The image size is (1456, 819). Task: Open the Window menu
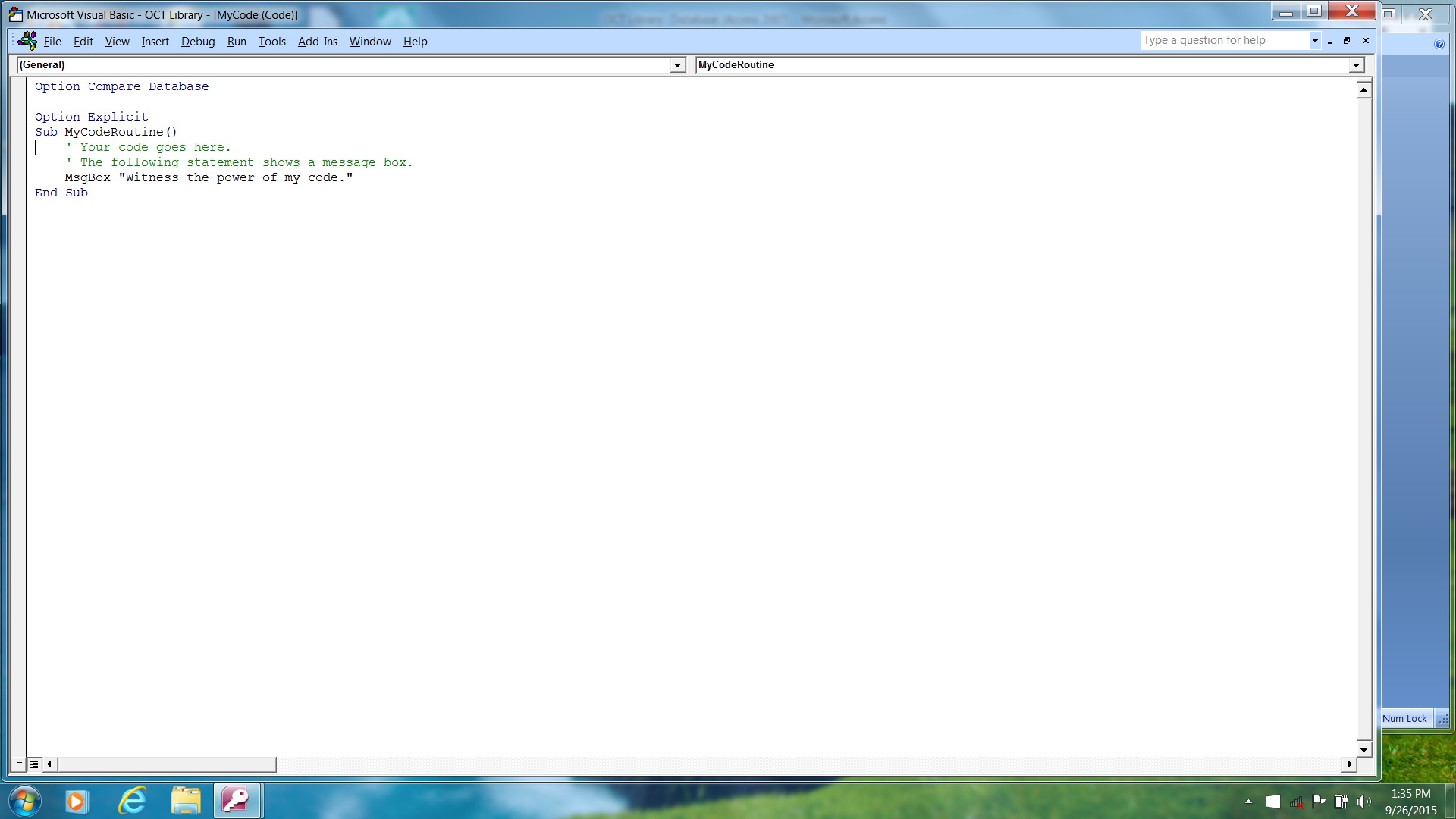tap(370, 41)
